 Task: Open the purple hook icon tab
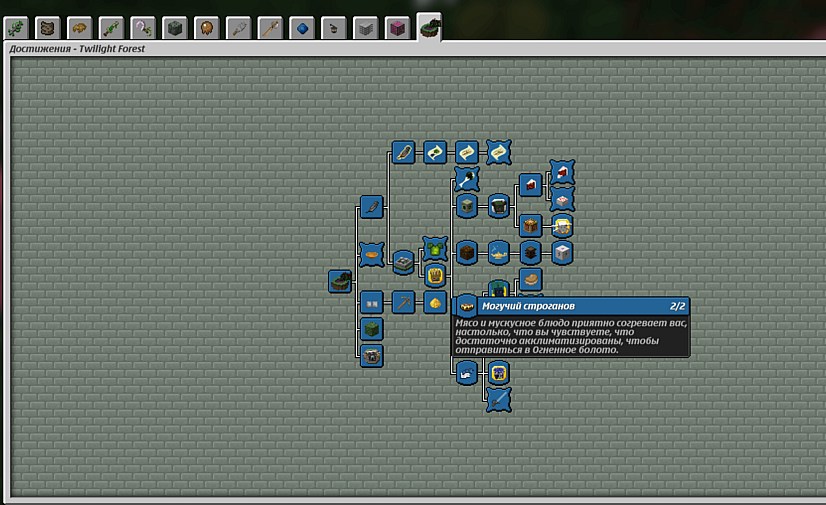(x=143, y=28)
